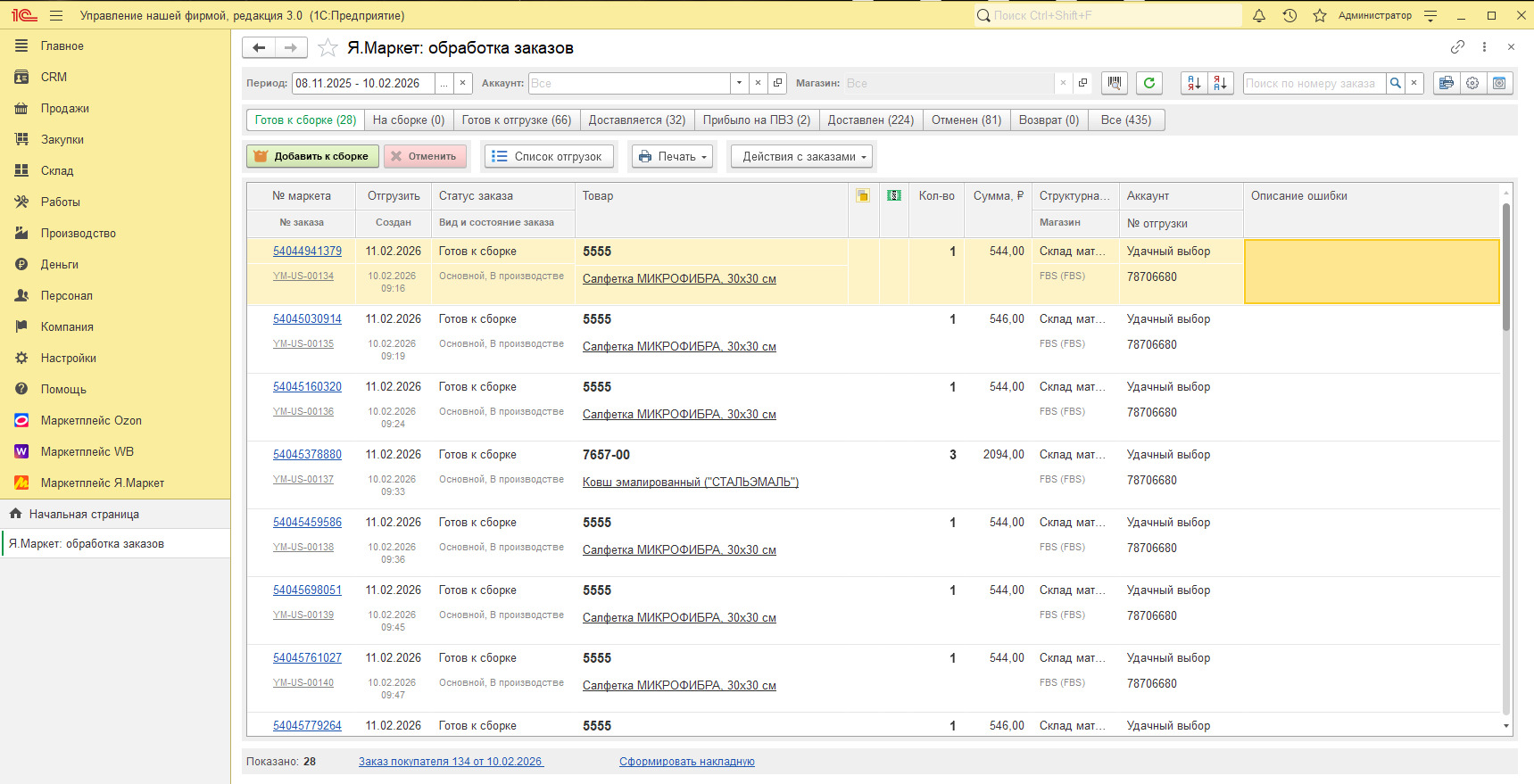Open the Печать dropdown menu
1534x784 pixels.
[674, 156]
